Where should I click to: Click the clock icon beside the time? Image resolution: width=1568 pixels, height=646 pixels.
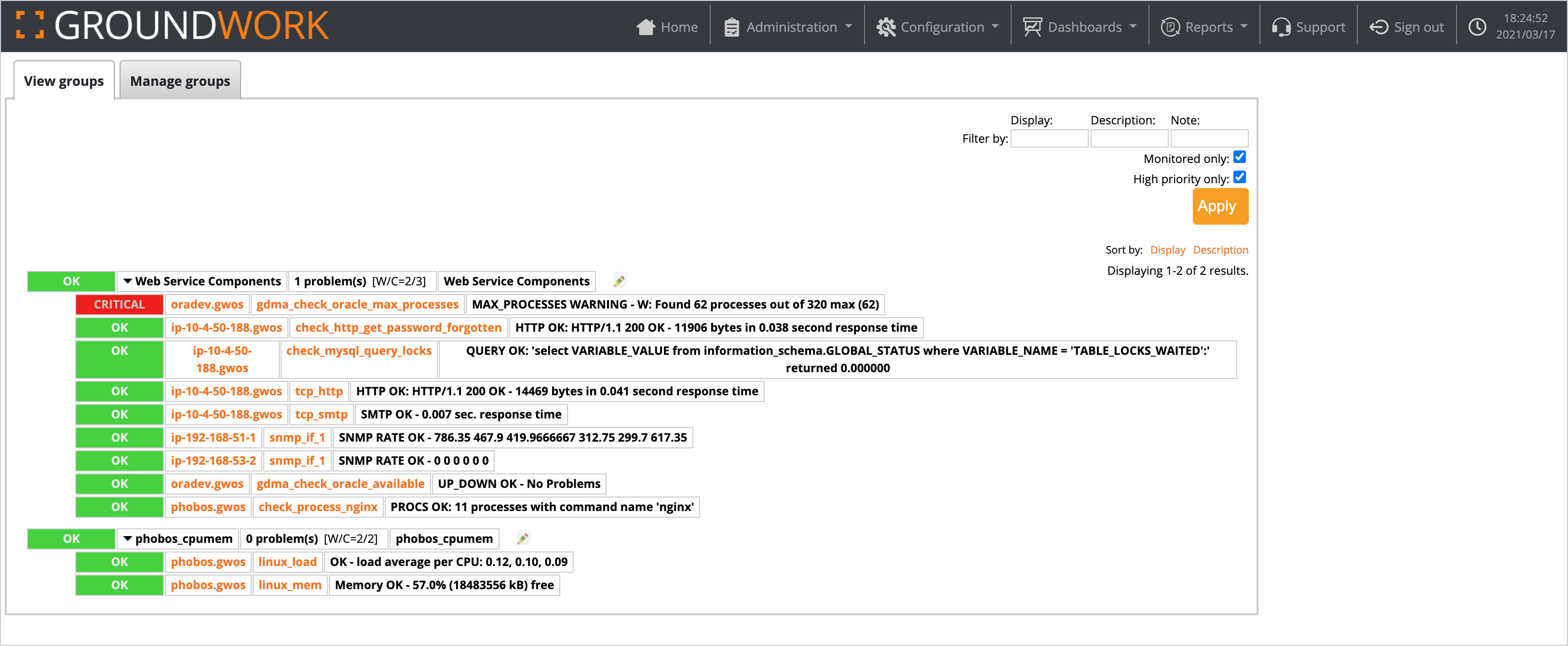[x=1477, y=27]
